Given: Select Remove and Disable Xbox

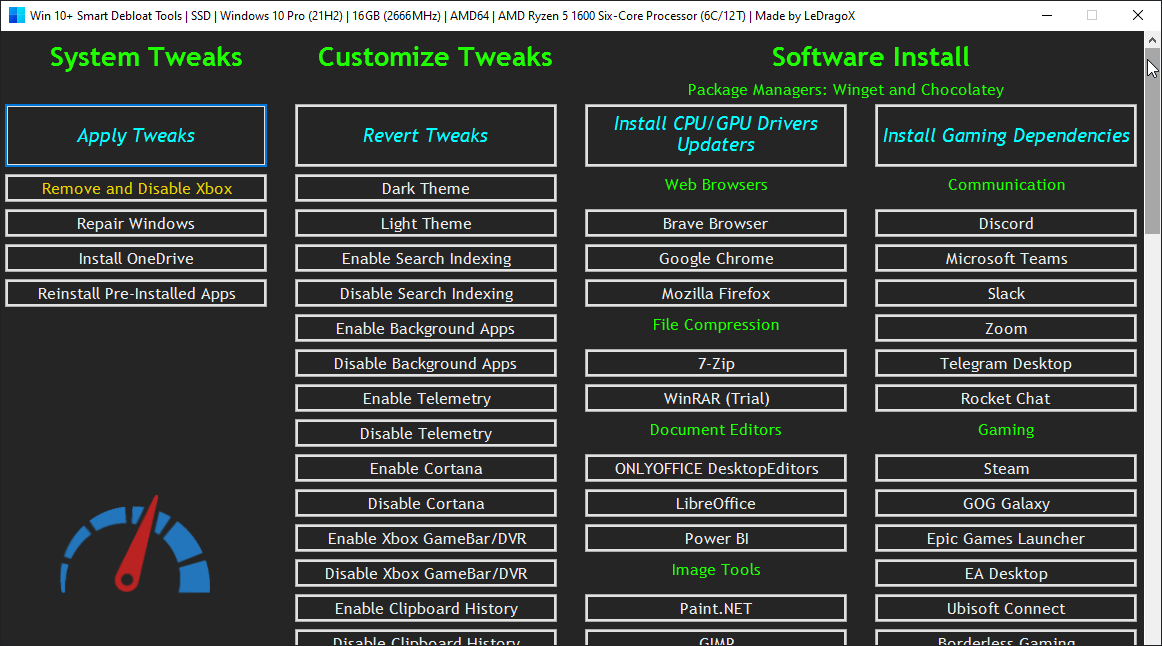Looking at the screenshot, I should click(136, 188).
